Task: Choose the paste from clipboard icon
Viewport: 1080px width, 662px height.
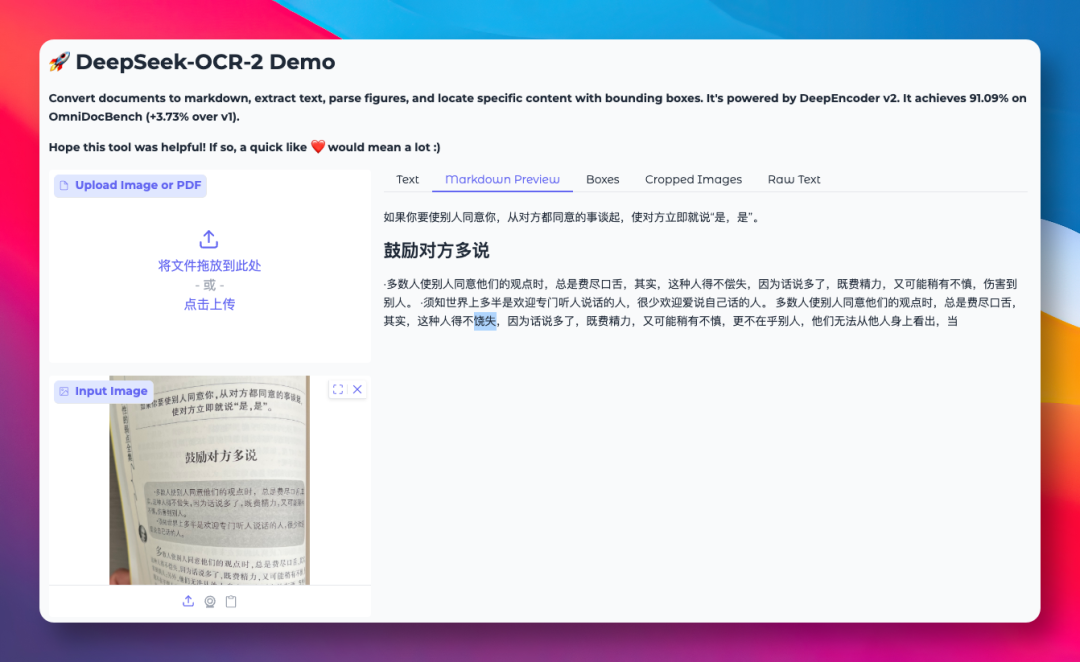Action: coord(231,601)
